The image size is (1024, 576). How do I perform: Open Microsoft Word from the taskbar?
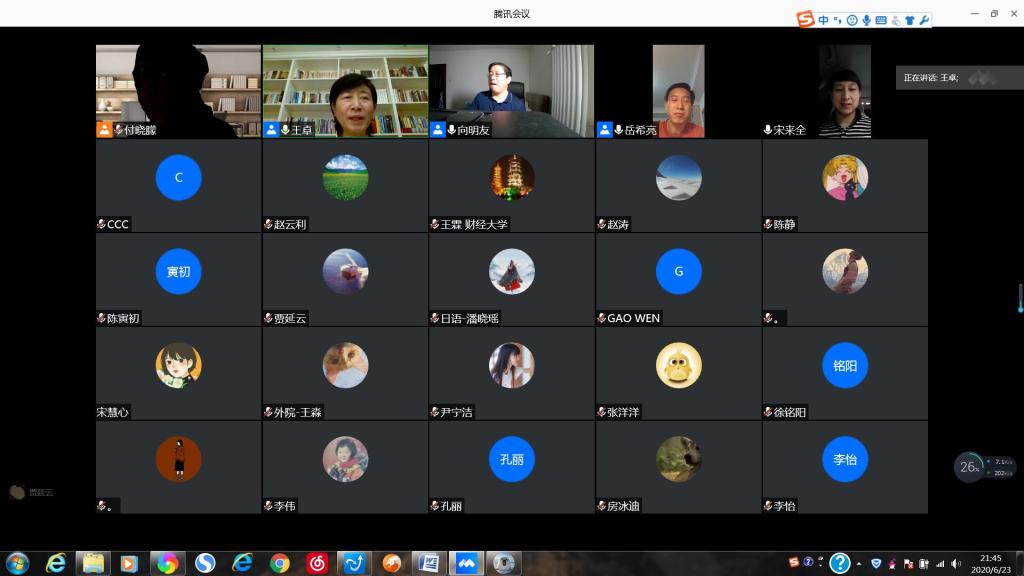pos(428,563)
